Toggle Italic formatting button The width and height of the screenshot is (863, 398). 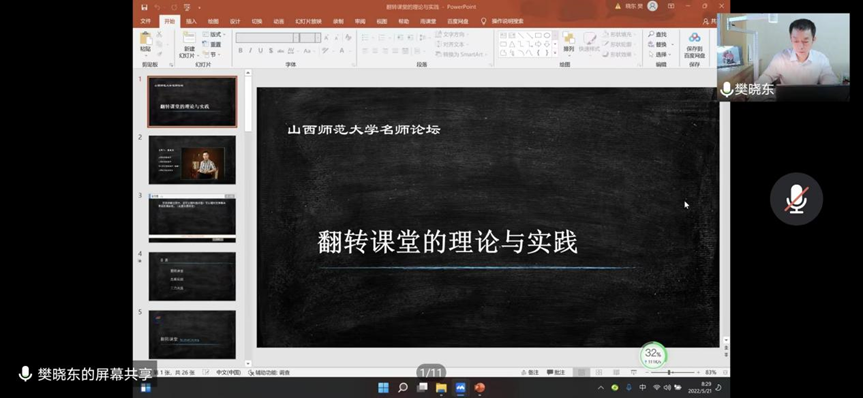click(250, 51)
